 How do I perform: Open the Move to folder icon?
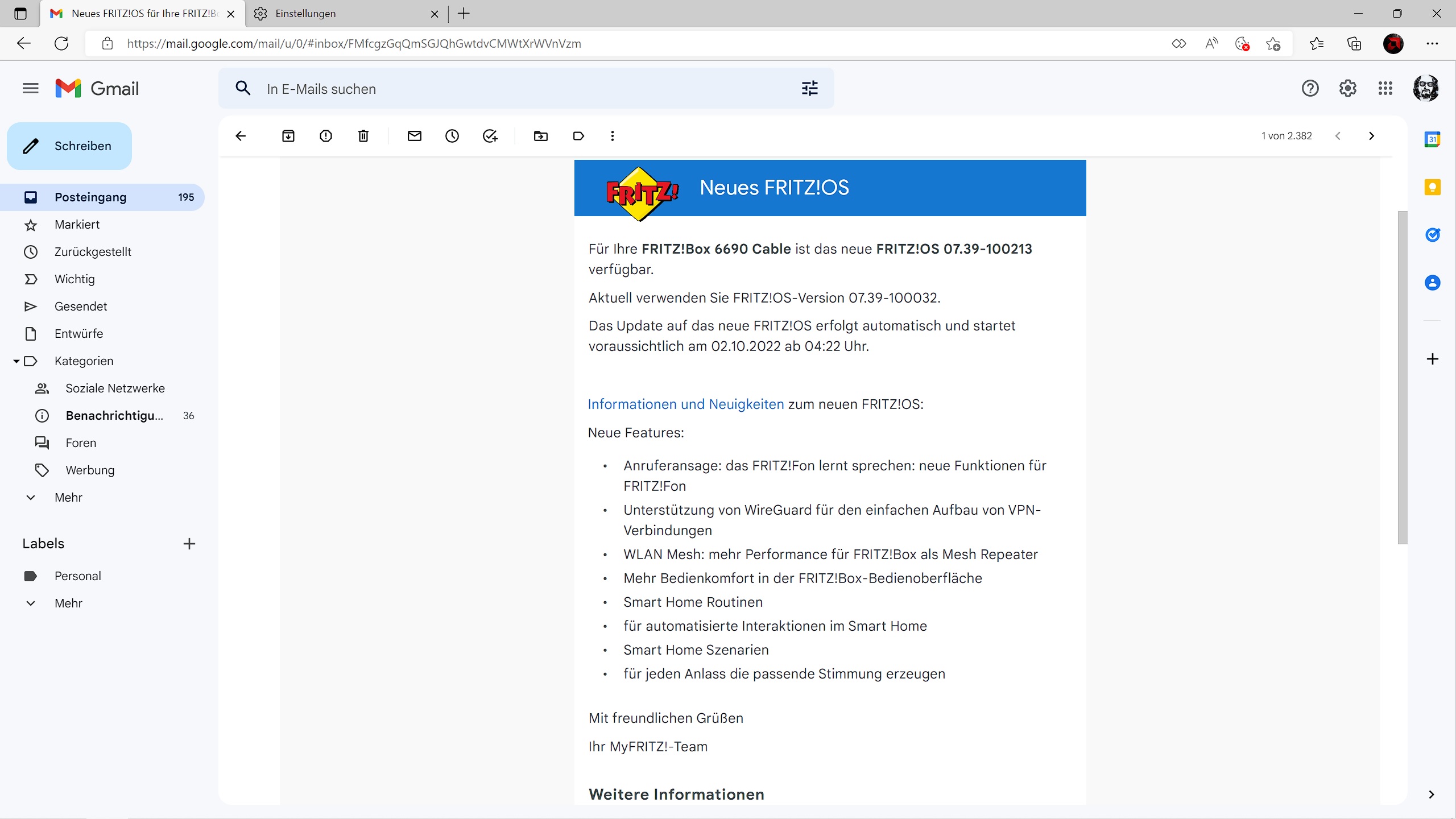pos(541,136)
